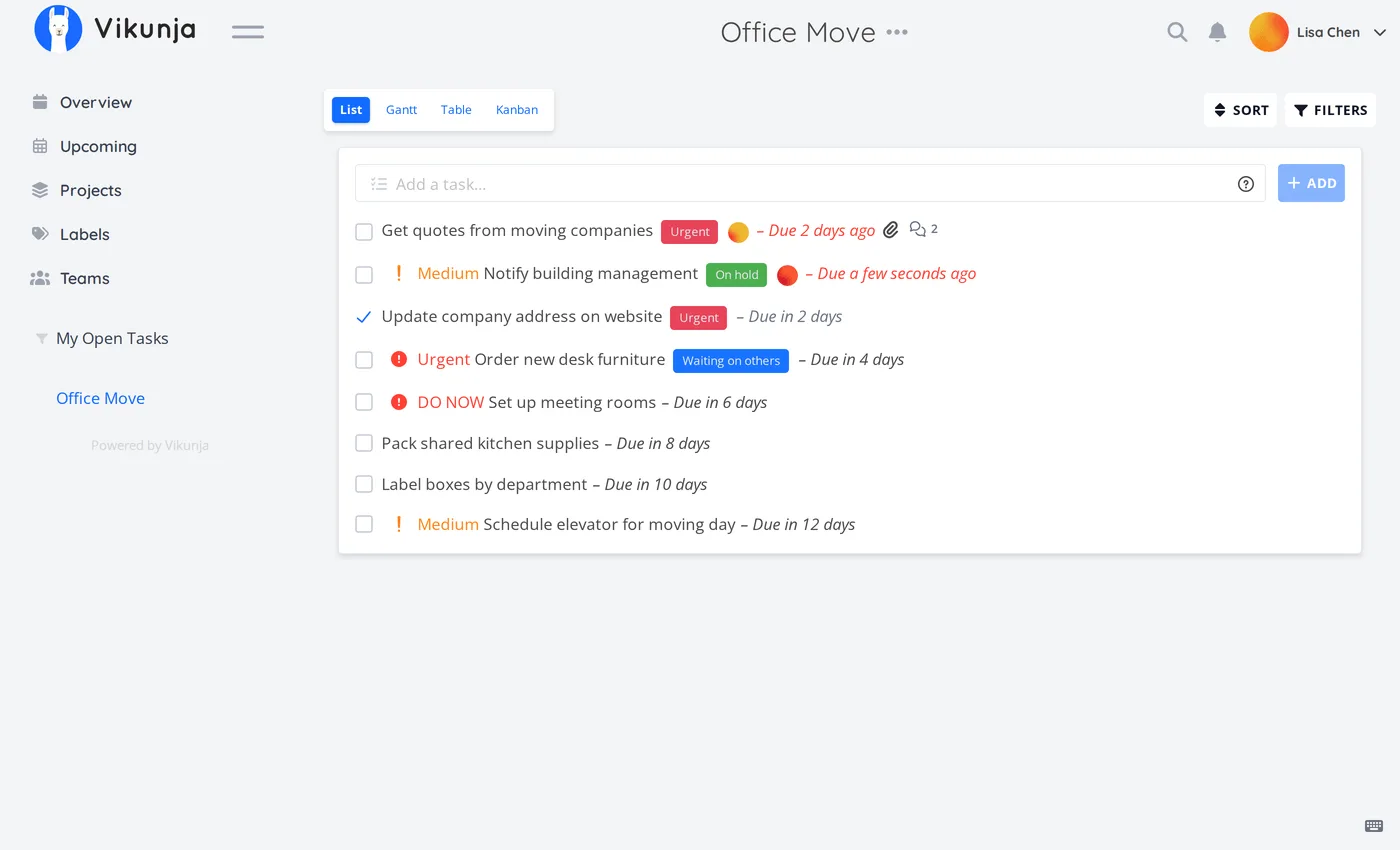Check off Schedule elevator for moving day
This screenshot has height=850, width=1400.
pos(364,524)
